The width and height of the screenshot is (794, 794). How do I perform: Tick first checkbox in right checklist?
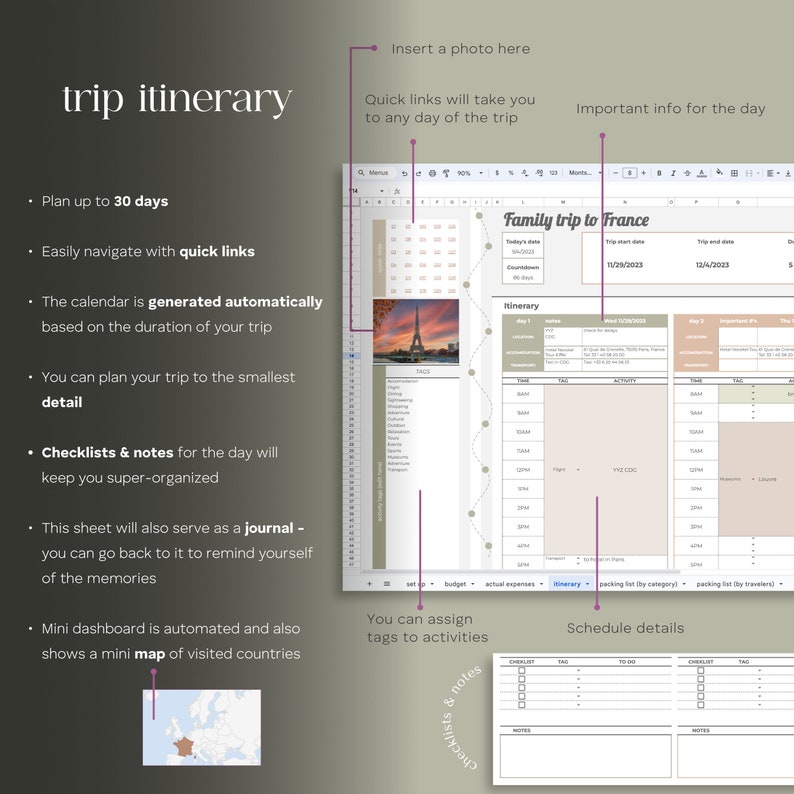pyautogui.click(x=701, y=670)
